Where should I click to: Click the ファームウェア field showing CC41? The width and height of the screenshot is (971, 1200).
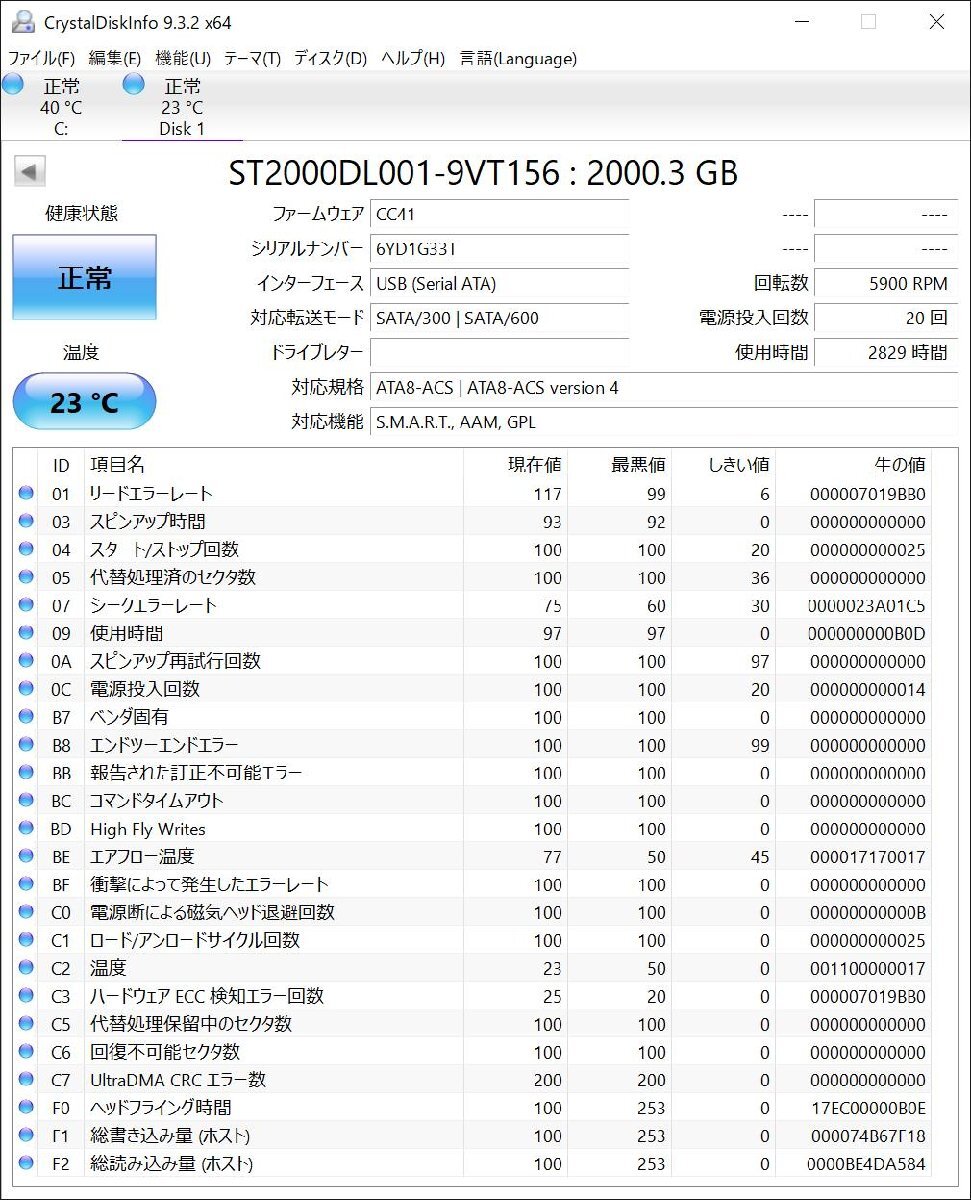click(499, 214)
